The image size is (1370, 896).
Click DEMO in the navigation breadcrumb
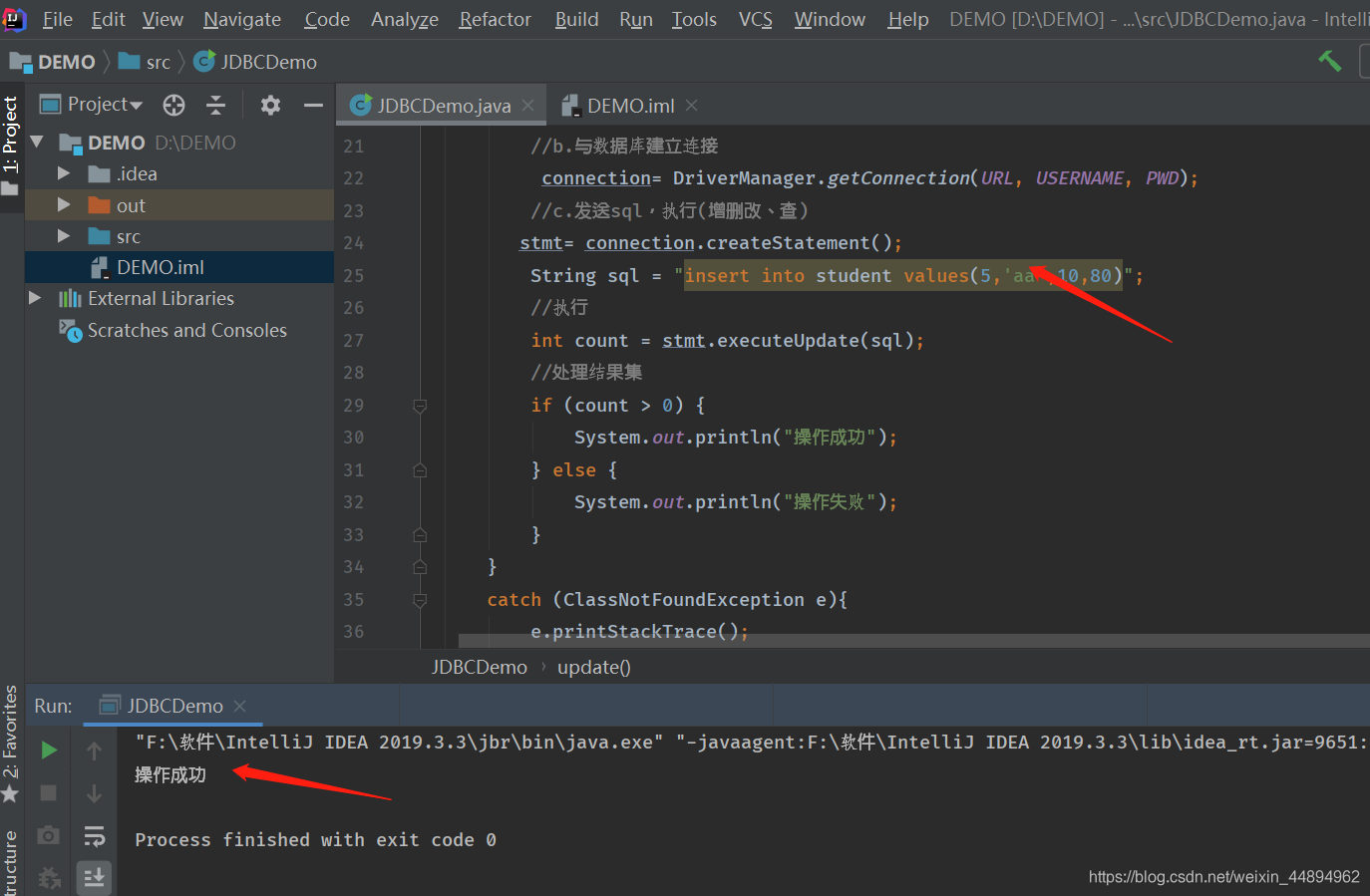coord(66,62)
